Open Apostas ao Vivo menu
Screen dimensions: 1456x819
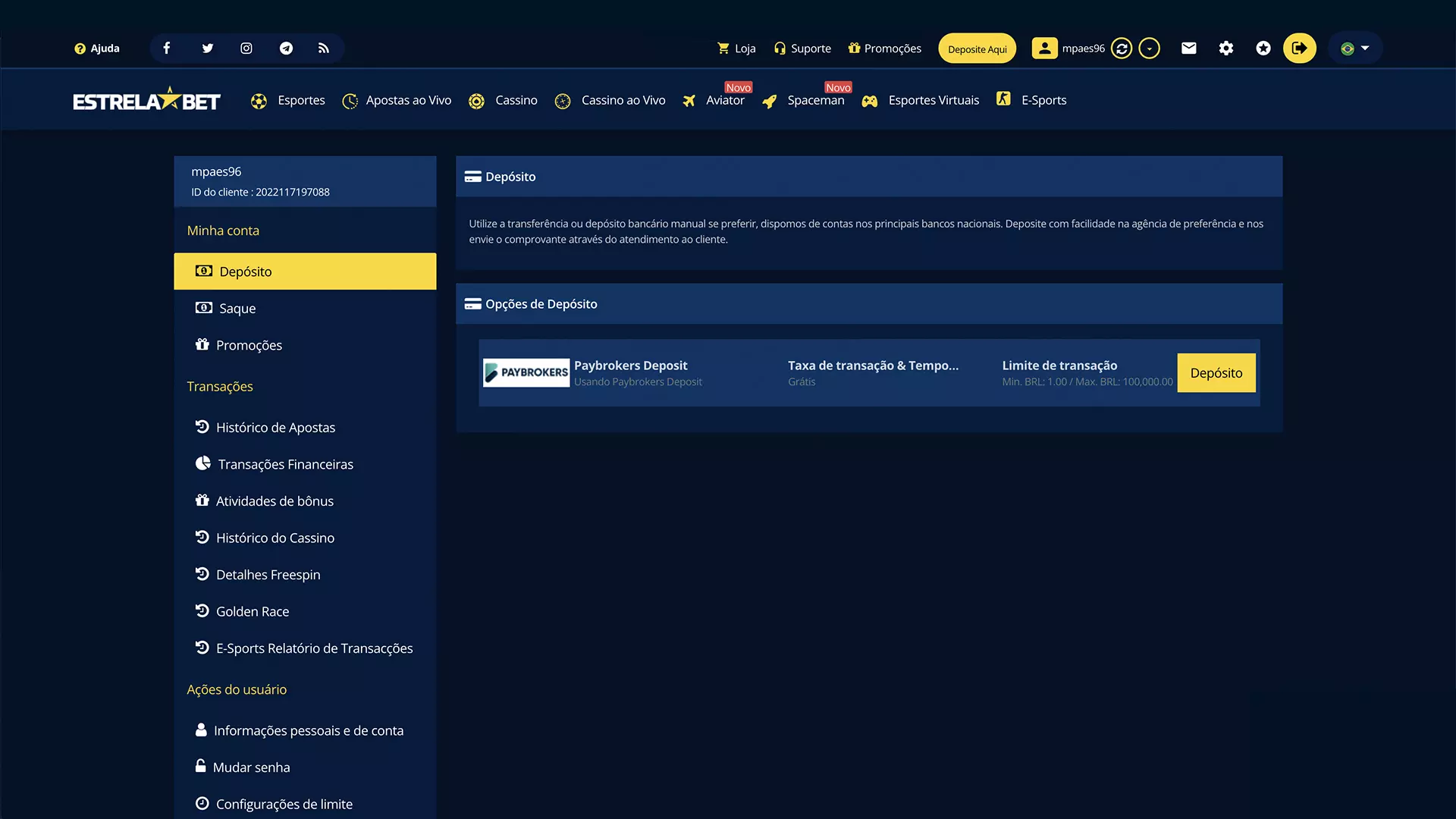(x=397, y=100)
